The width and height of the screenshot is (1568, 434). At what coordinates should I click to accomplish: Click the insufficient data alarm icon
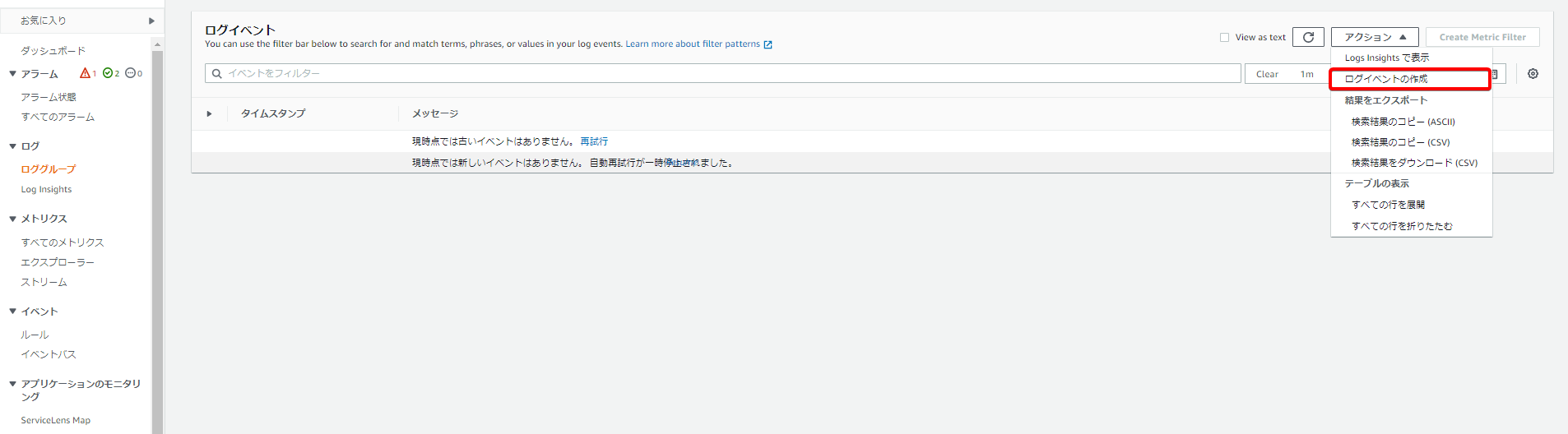pyautogui.click(x=130, y=73)
